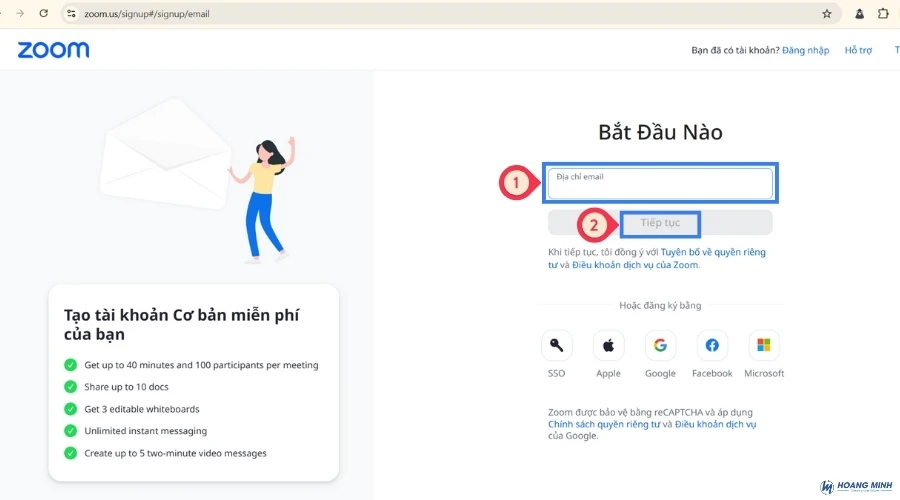The width and height of the screenshot is (900, 500).
Task: Open the Đăng nhập link
Action: pyautogui.click(x=805, y=50)
